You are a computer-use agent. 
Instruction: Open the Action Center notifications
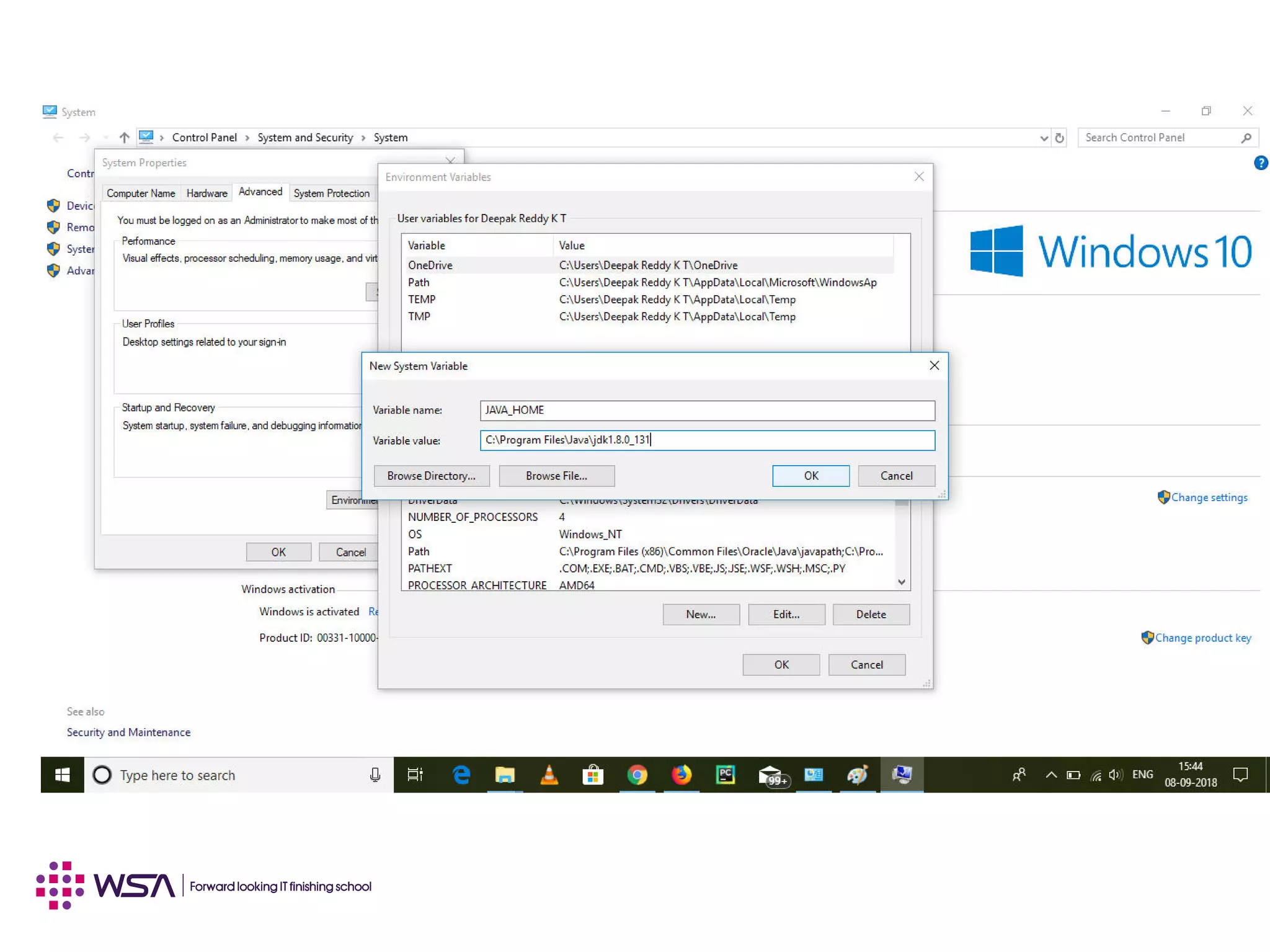[x=1241, y=775]
